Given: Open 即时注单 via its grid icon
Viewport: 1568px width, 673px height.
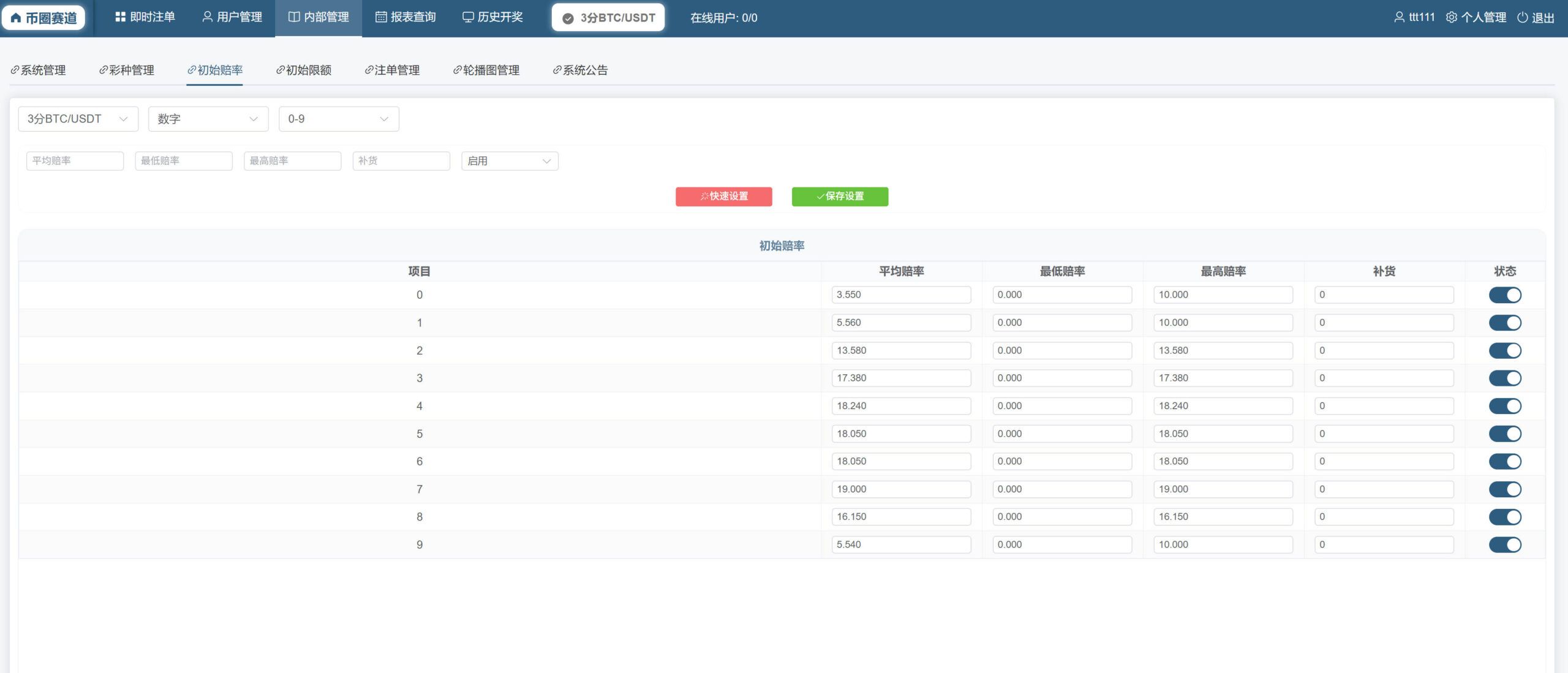Looking at the screenshot, I should tap(120, 17).
